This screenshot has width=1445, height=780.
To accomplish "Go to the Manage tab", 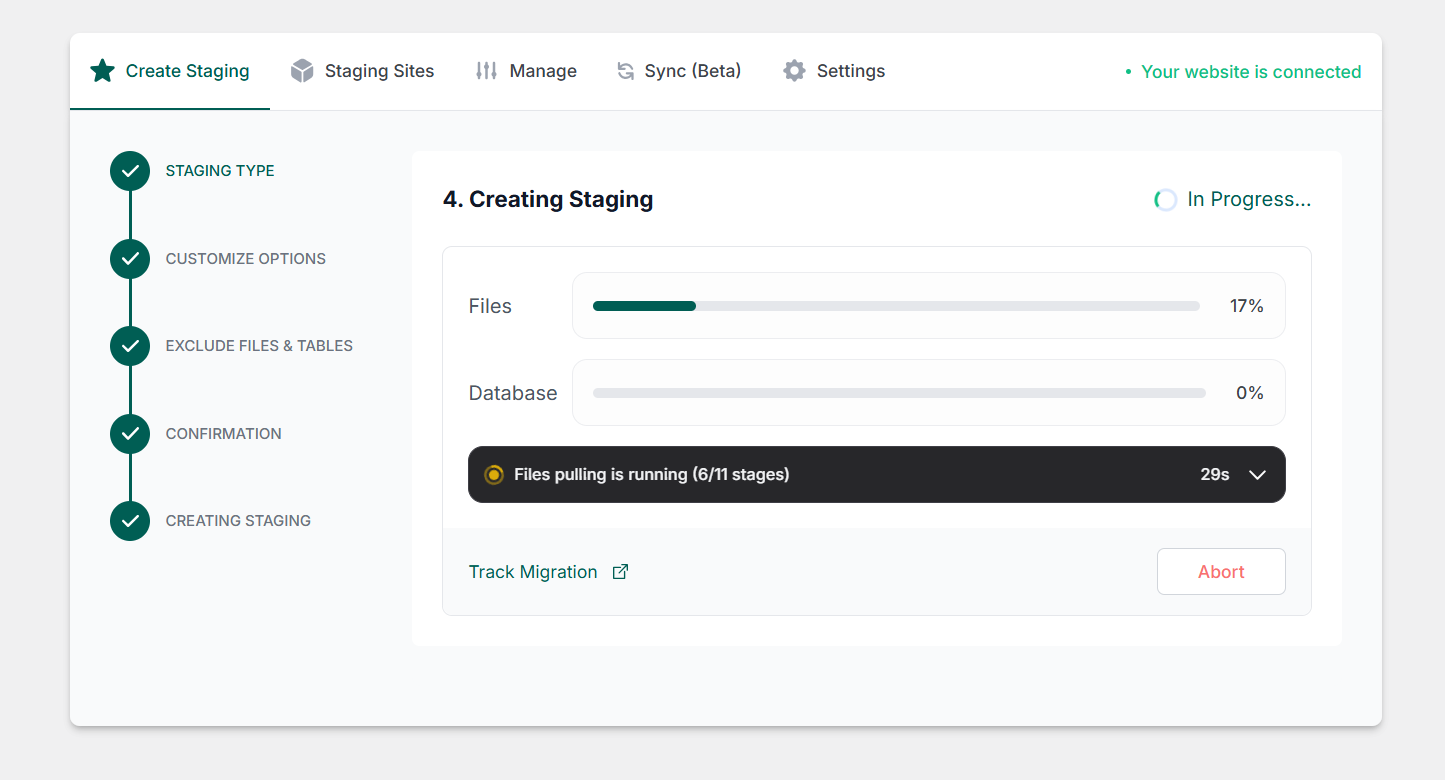I will point(526,71).
